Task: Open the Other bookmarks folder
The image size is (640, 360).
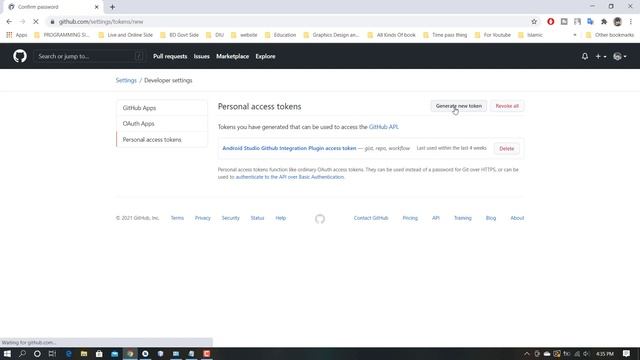Action: pos(609,35)
